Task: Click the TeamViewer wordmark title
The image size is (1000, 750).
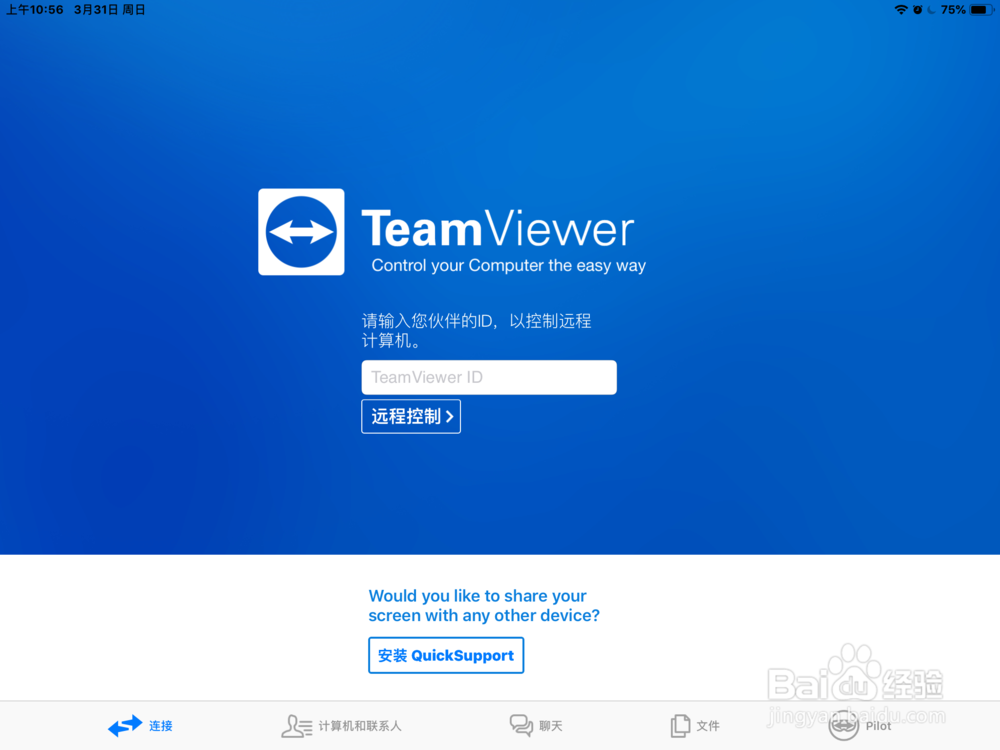Action: click(497, 228)
